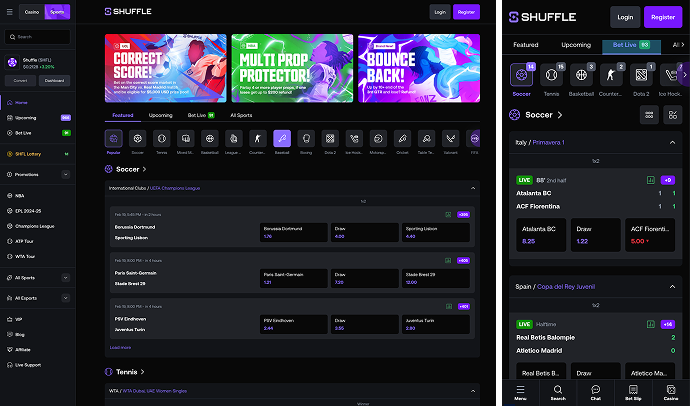Select the Valorant sport icon
690x406 pixels.
click(450, 139)
